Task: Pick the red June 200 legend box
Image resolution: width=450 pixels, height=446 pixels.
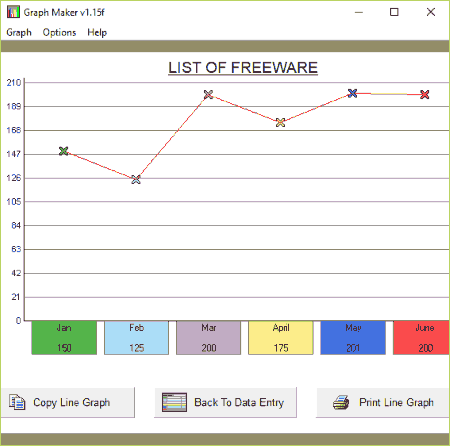Action: tap(421, 338)
